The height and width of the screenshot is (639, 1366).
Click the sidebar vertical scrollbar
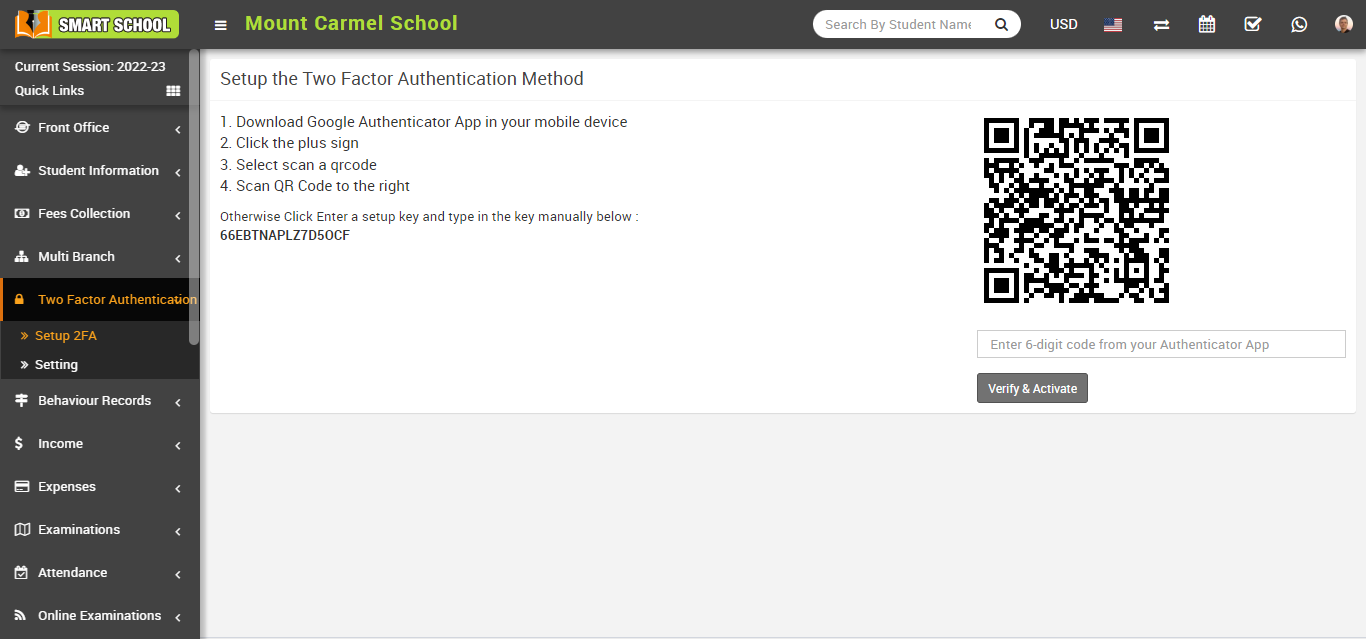tap(194, 197)
